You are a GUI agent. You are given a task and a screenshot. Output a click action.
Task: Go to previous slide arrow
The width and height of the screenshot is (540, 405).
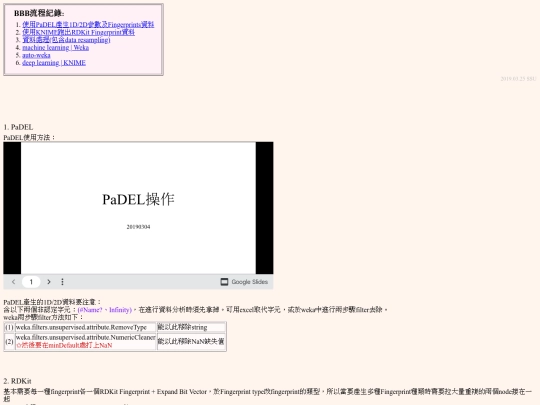(13, 282)
